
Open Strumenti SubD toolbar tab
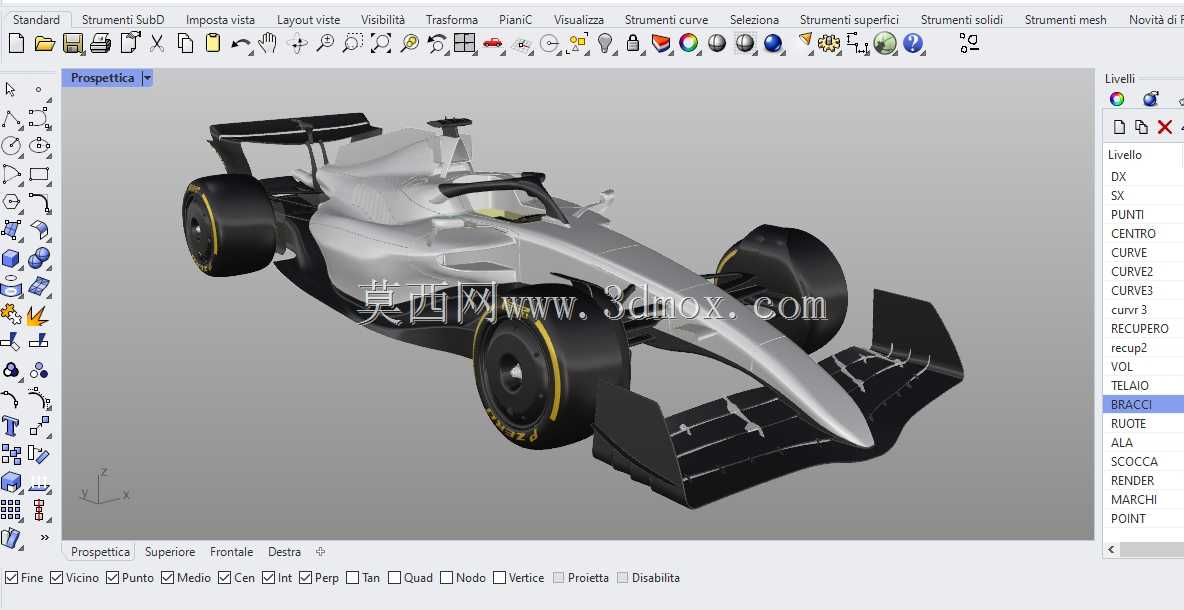[123, 20]
